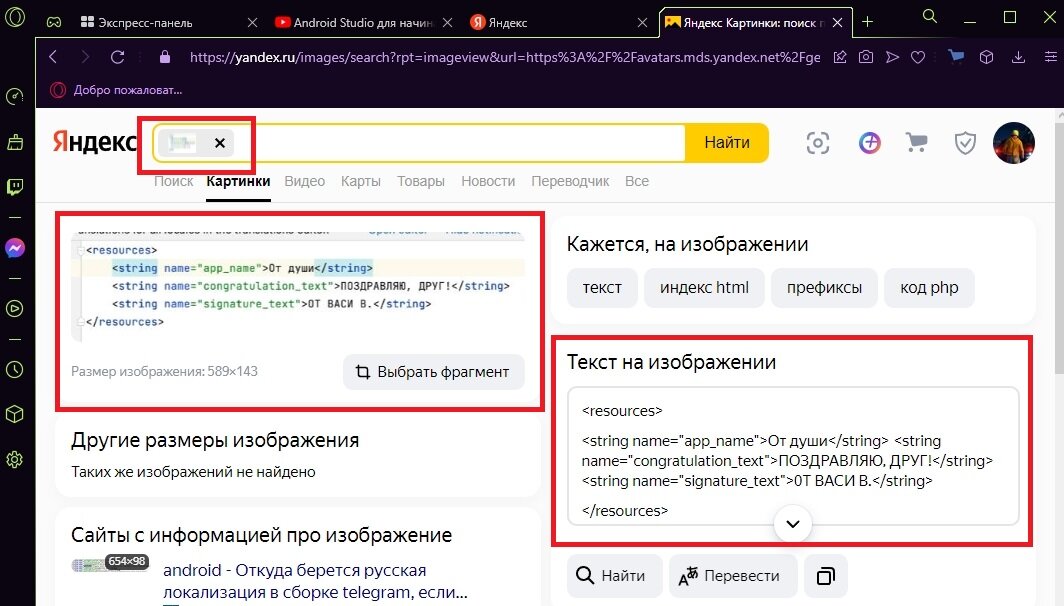Click the Яндекс logo
Screen dimensions: 1064x606
click(95, 142)
